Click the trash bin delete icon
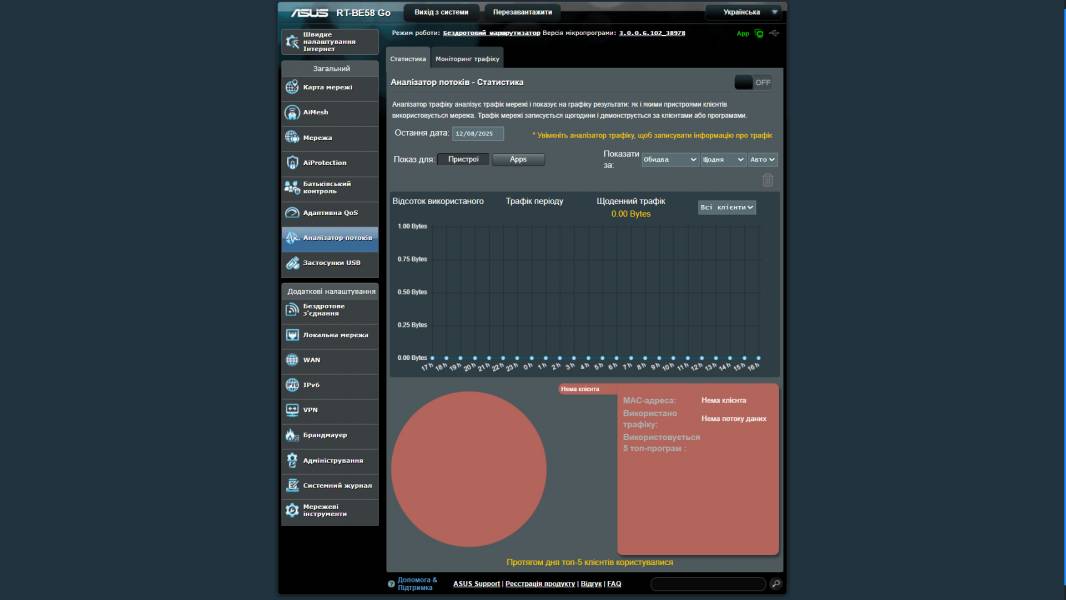The width and height of the screenshot is (1066, 600). 768,180
